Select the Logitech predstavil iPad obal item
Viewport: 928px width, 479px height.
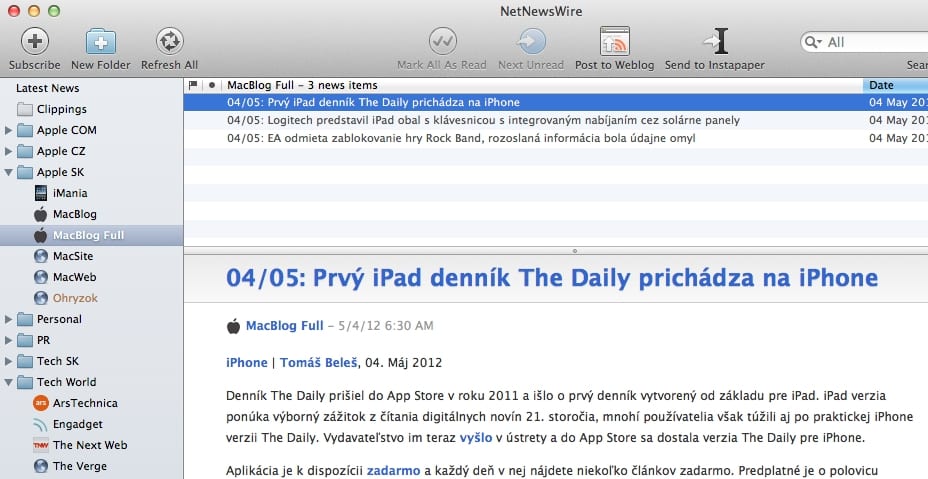[x=556, y=120]
